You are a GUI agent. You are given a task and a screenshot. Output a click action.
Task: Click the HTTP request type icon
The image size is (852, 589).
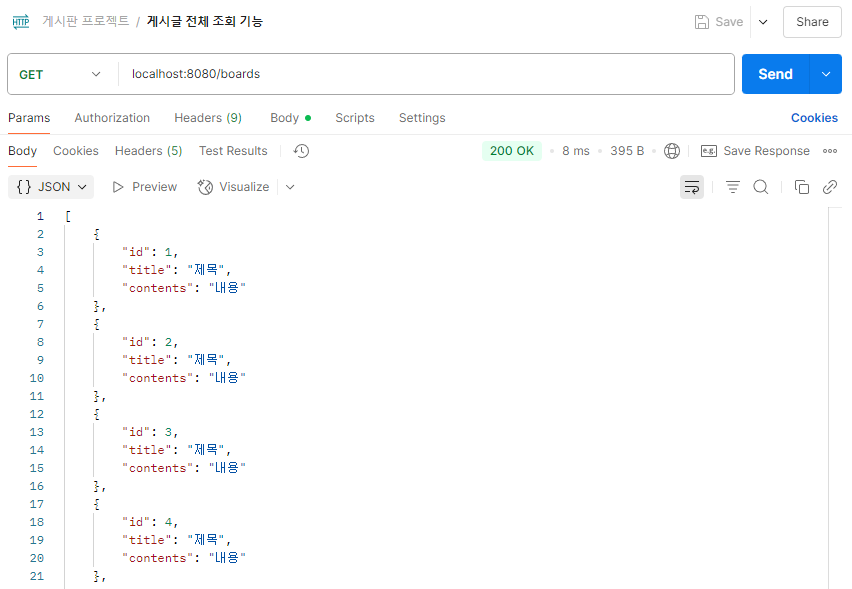coord(21,22)
